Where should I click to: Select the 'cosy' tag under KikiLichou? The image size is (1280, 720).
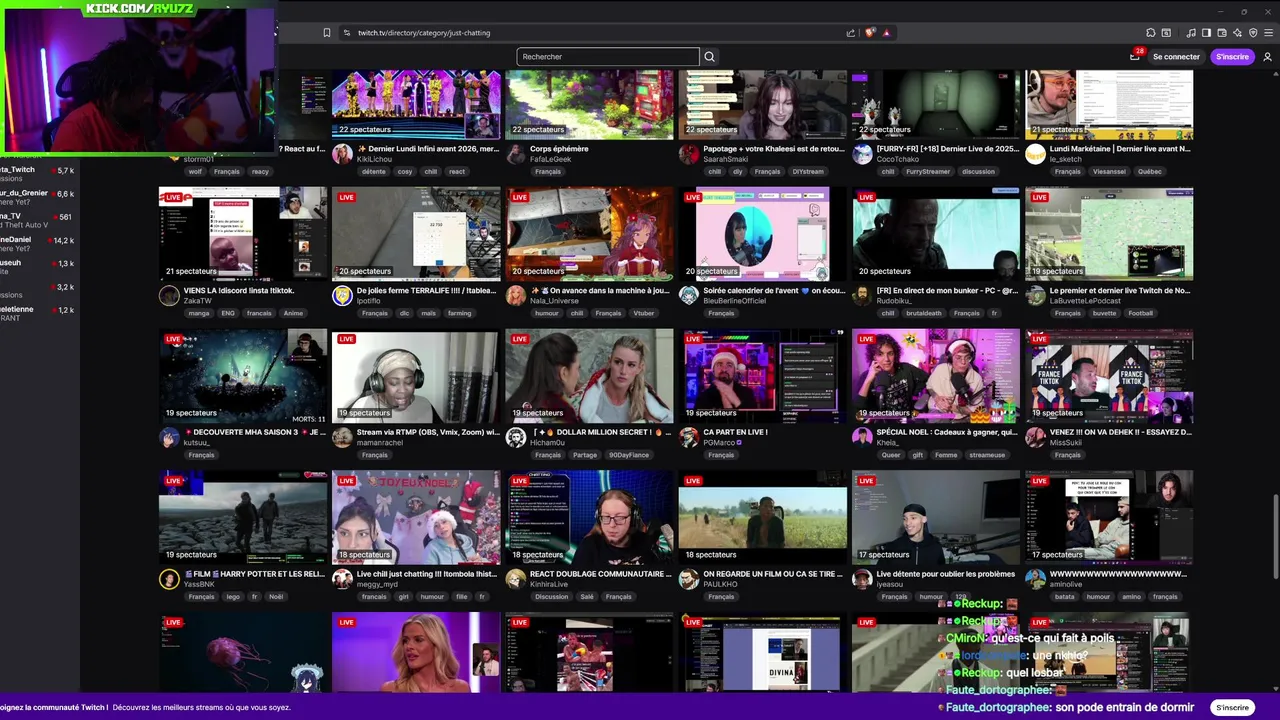pos(405,171)
